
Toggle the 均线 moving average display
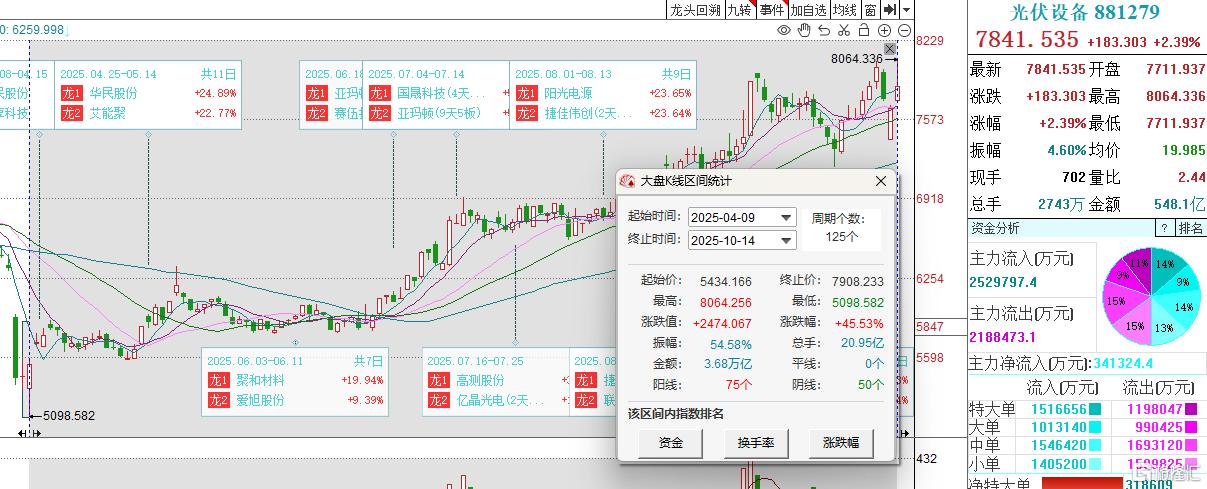[x=845, y=9]
